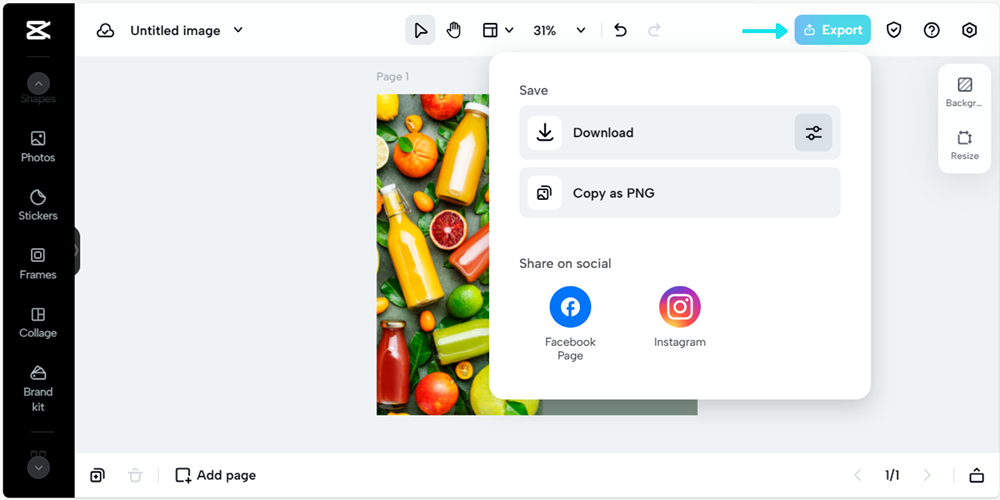
Task: Go to the next page arrow
Action: 927,475
